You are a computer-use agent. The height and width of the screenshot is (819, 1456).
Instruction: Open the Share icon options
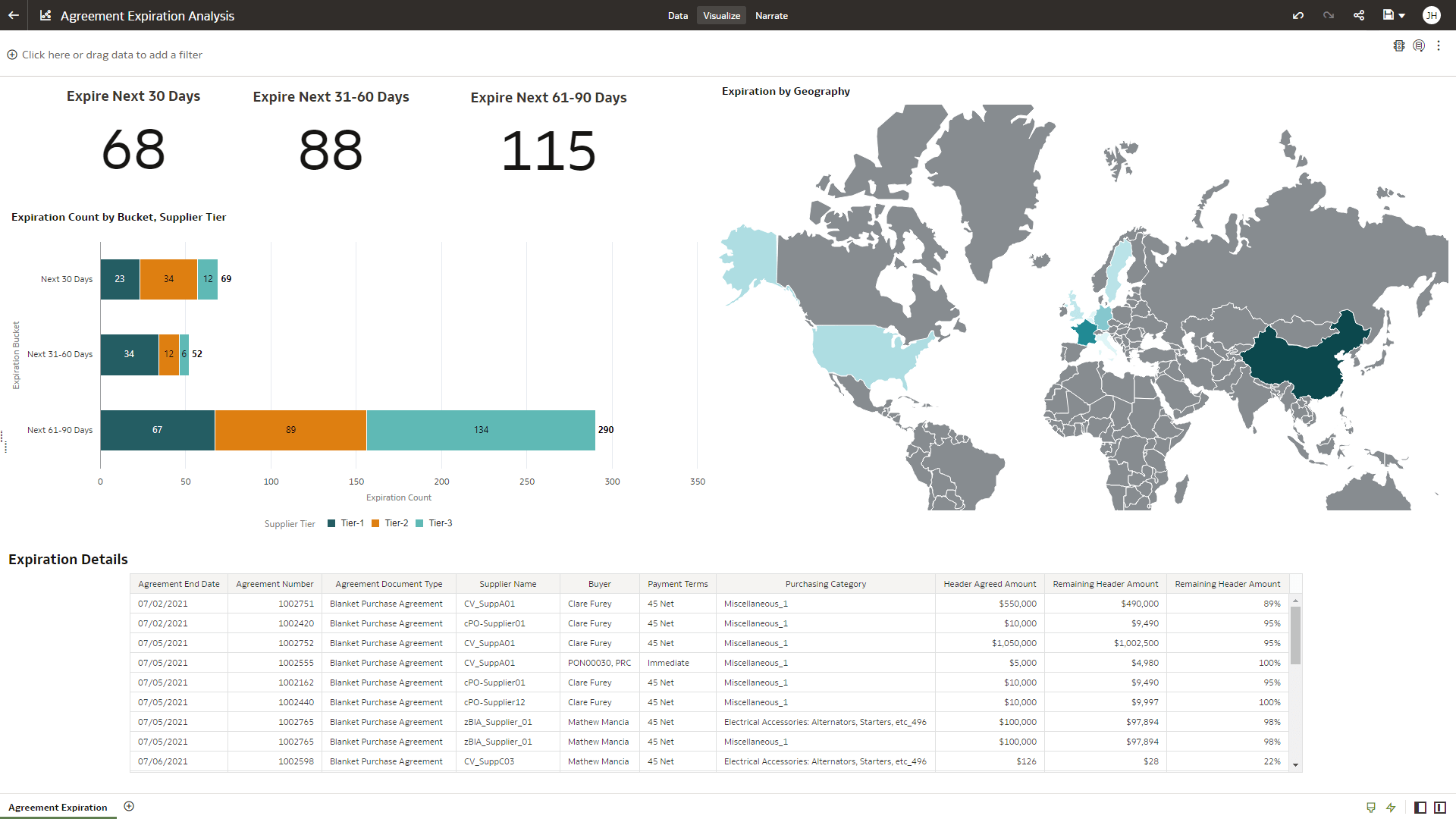point(1359,15)
